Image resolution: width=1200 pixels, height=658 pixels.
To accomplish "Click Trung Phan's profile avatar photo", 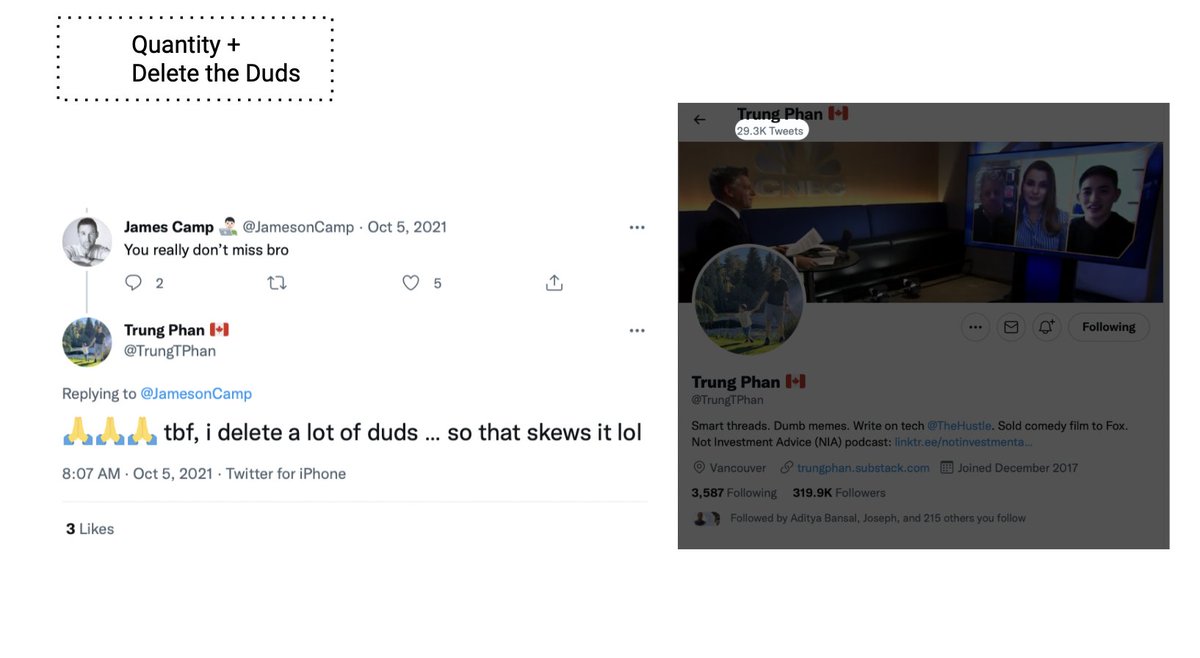I will point(749,300).
